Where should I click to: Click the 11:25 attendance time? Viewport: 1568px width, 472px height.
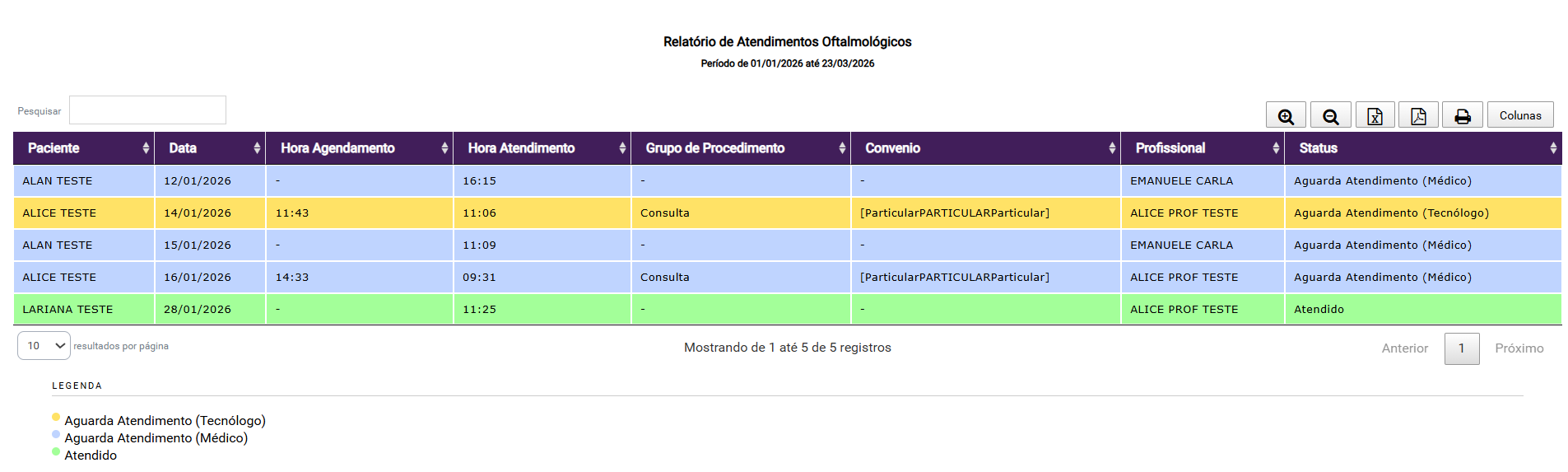pos(479,310)
